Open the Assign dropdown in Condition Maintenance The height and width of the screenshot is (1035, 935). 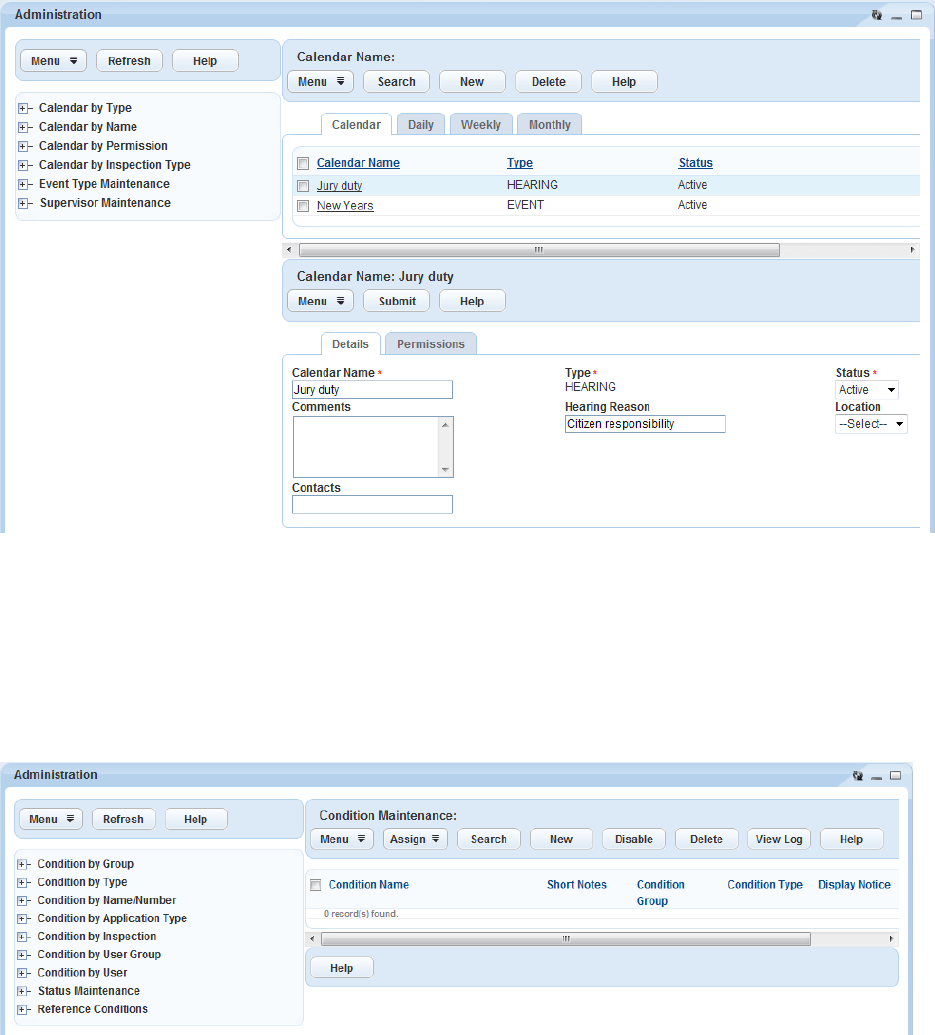[x=415, y=839]
